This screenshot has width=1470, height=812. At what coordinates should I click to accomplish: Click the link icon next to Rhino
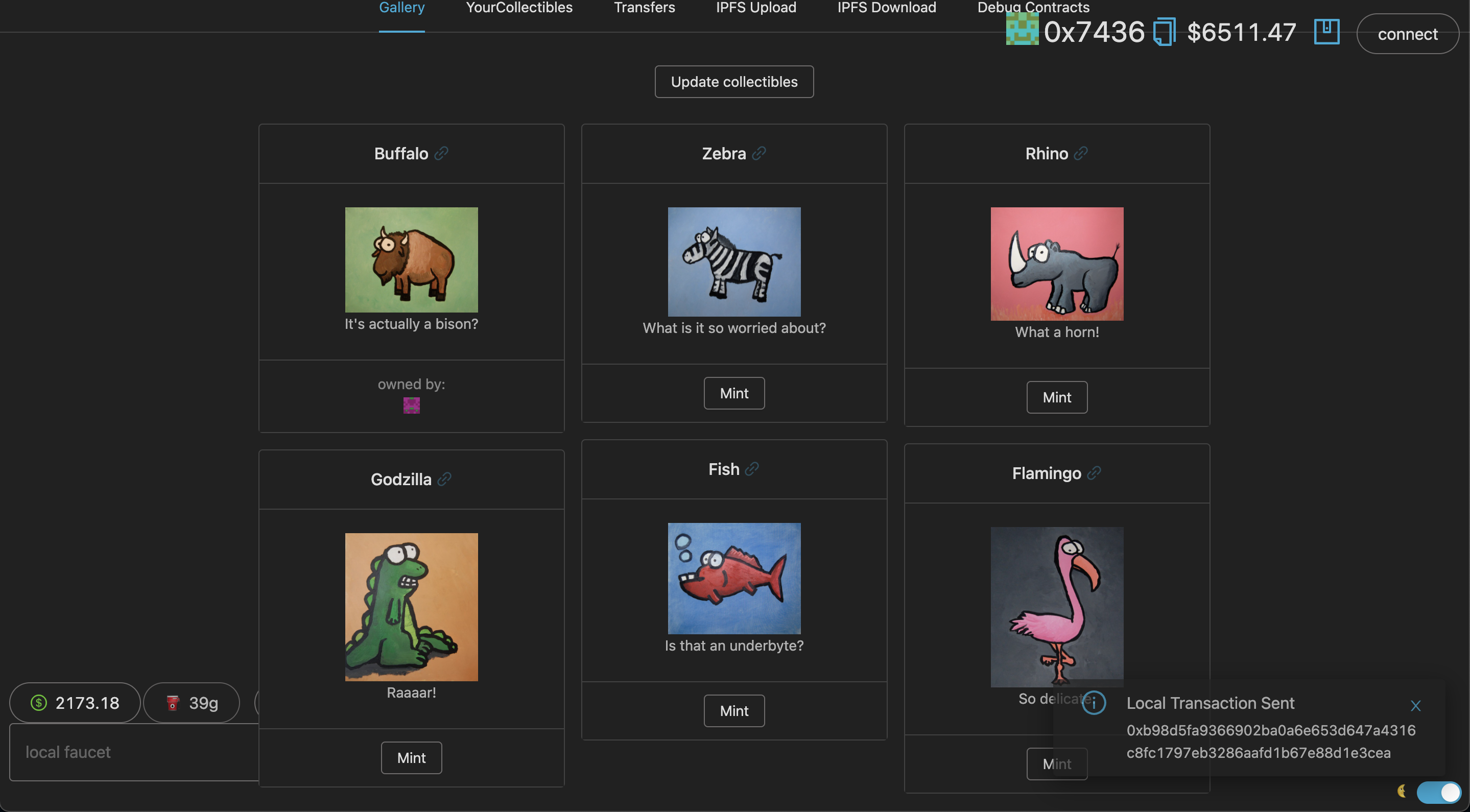(x=1081, y=154)
